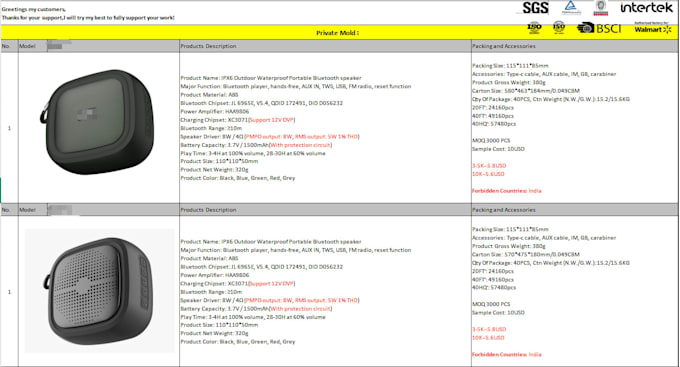
Task: Click 'Bluetooth Chipset: JL 6965E' line beside grille speaker
Action: pos(262,267)
